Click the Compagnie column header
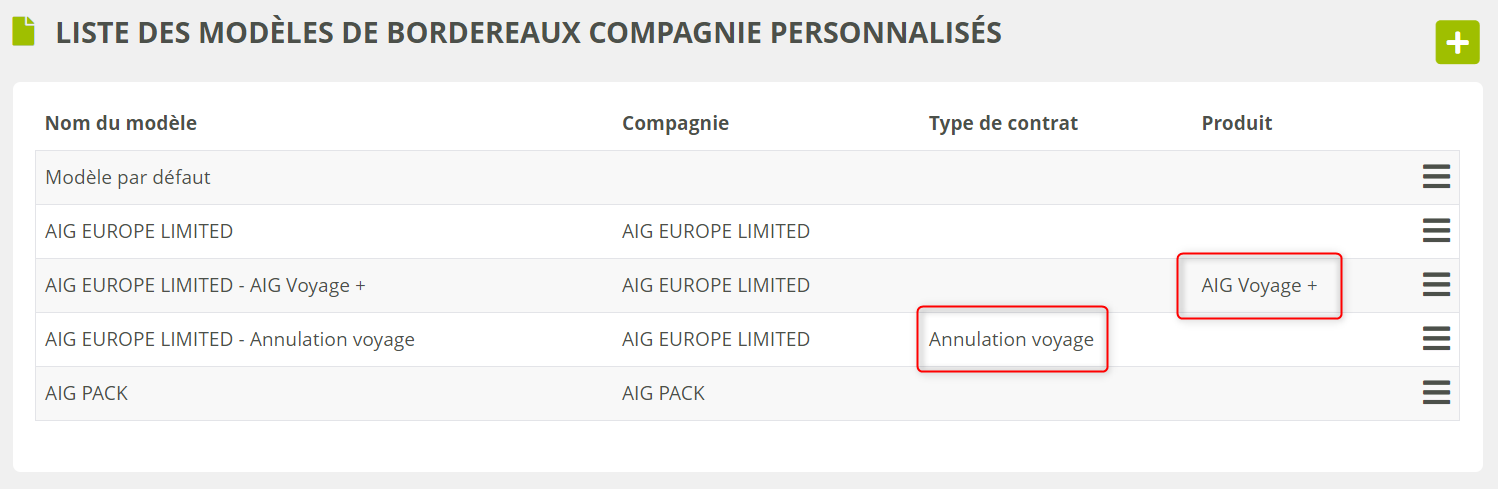The height and width of the screenshot is (489, 1498). pyautogui.click(x=675, y=123)
